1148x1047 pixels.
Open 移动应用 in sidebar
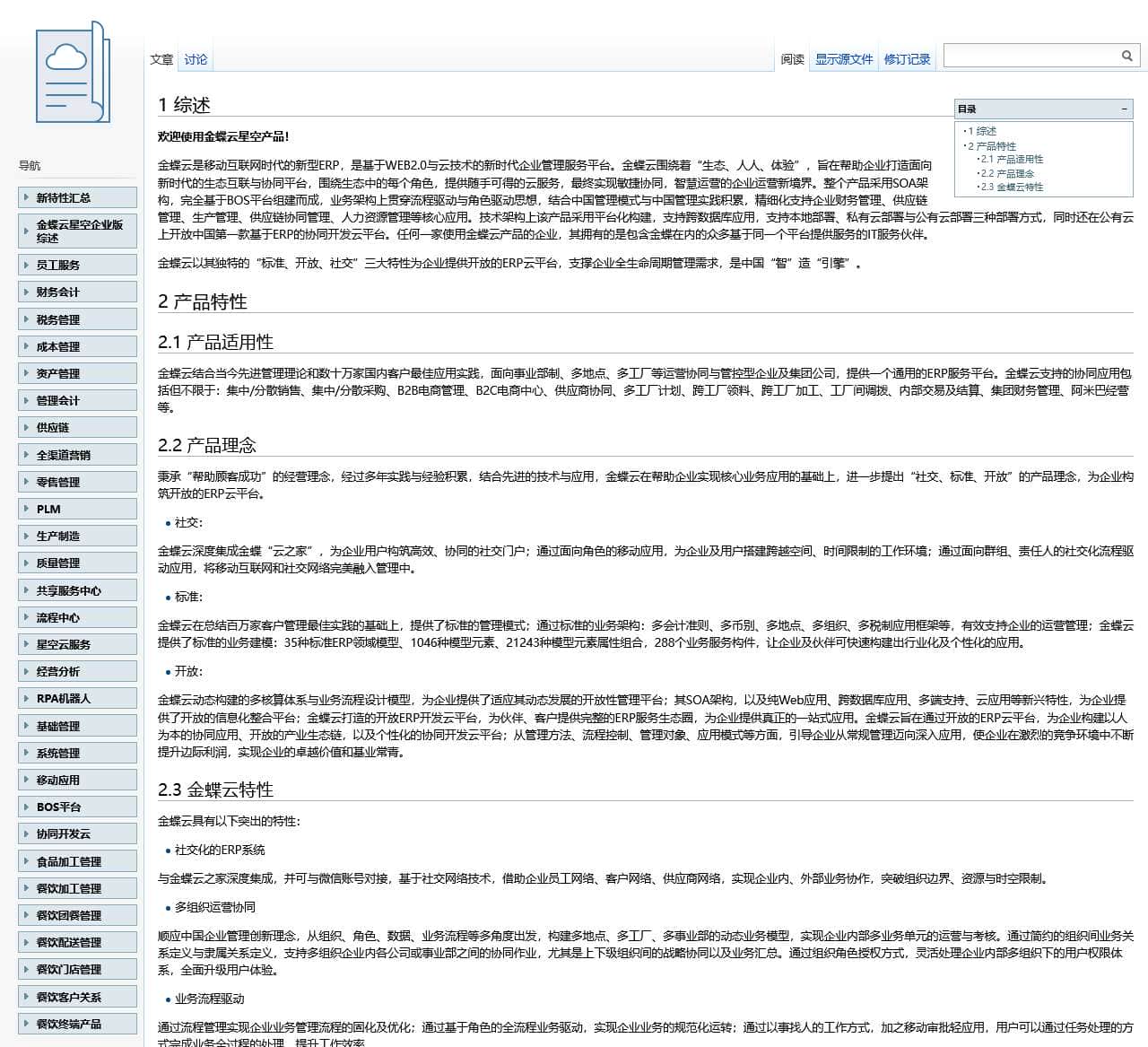[77, 780]
